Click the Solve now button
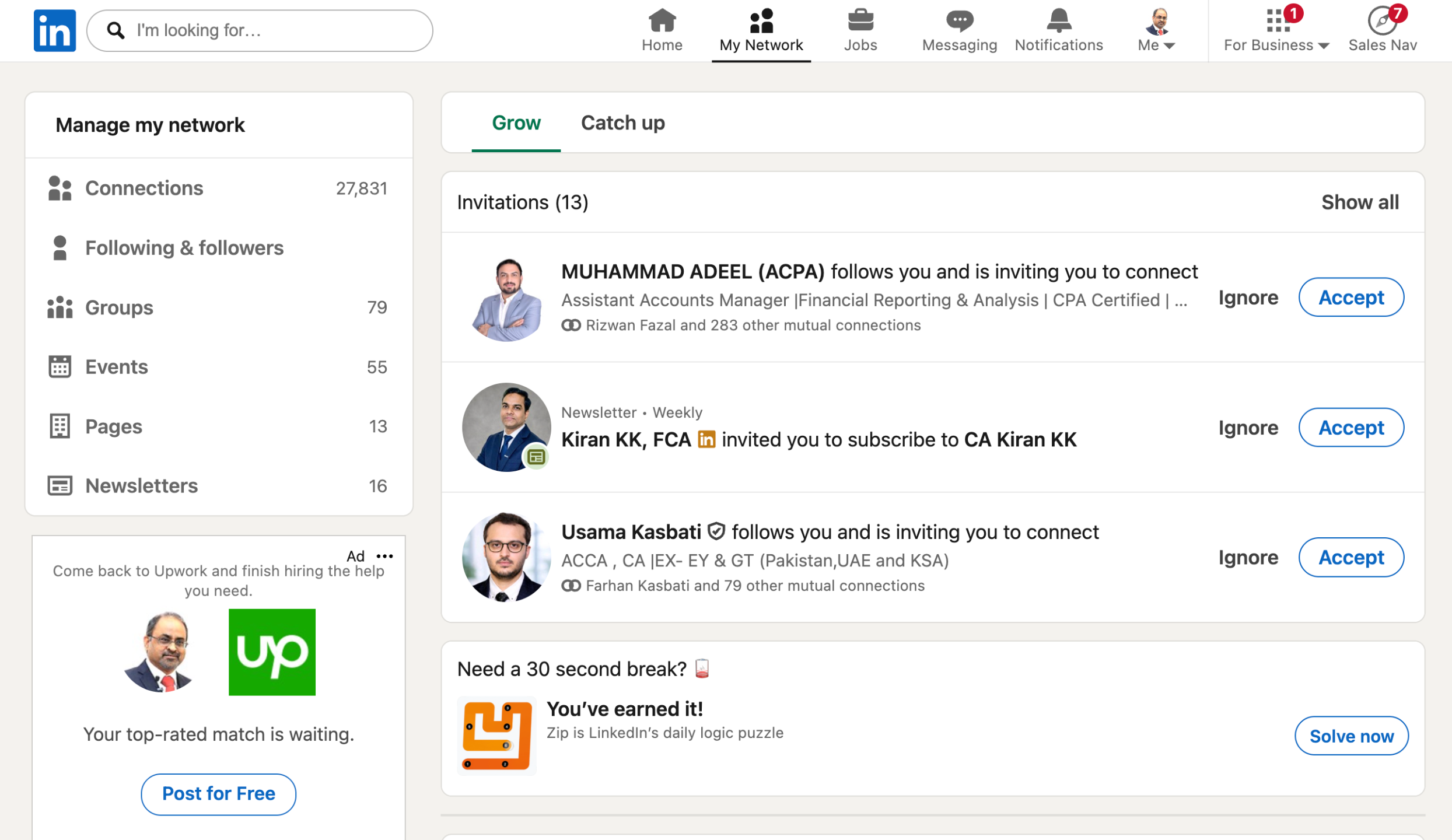The height and width of the screenshot is (840, 1452). 1350,736
